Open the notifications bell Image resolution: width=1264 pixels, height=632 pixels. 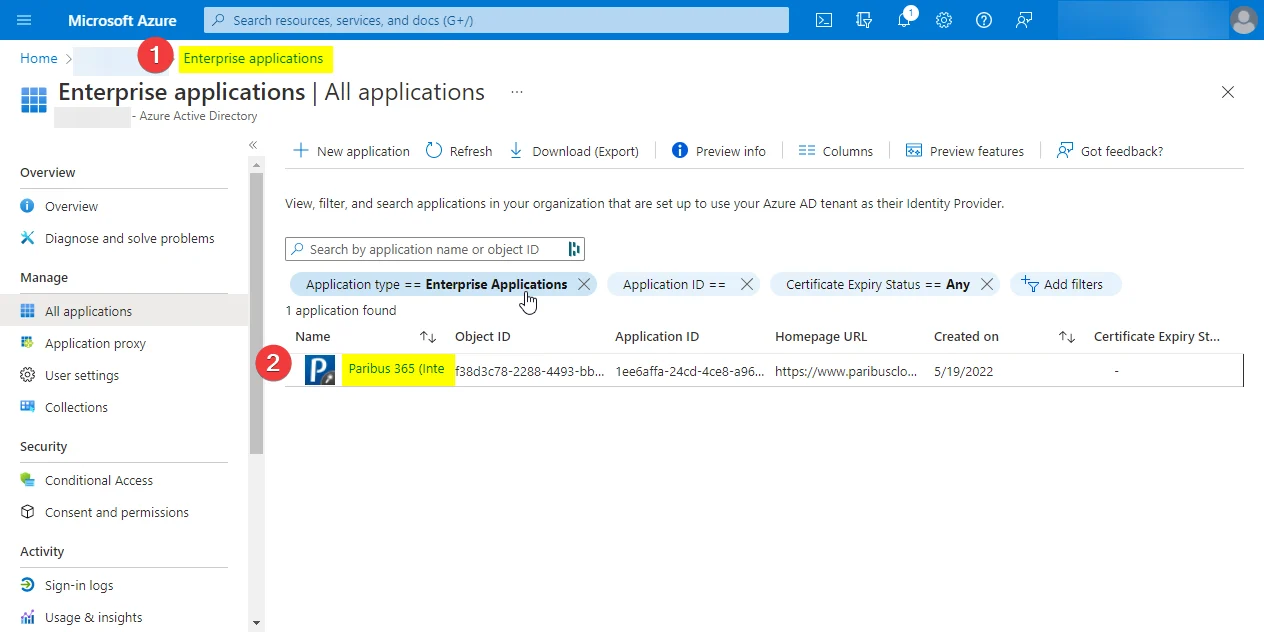pos(904,20)
